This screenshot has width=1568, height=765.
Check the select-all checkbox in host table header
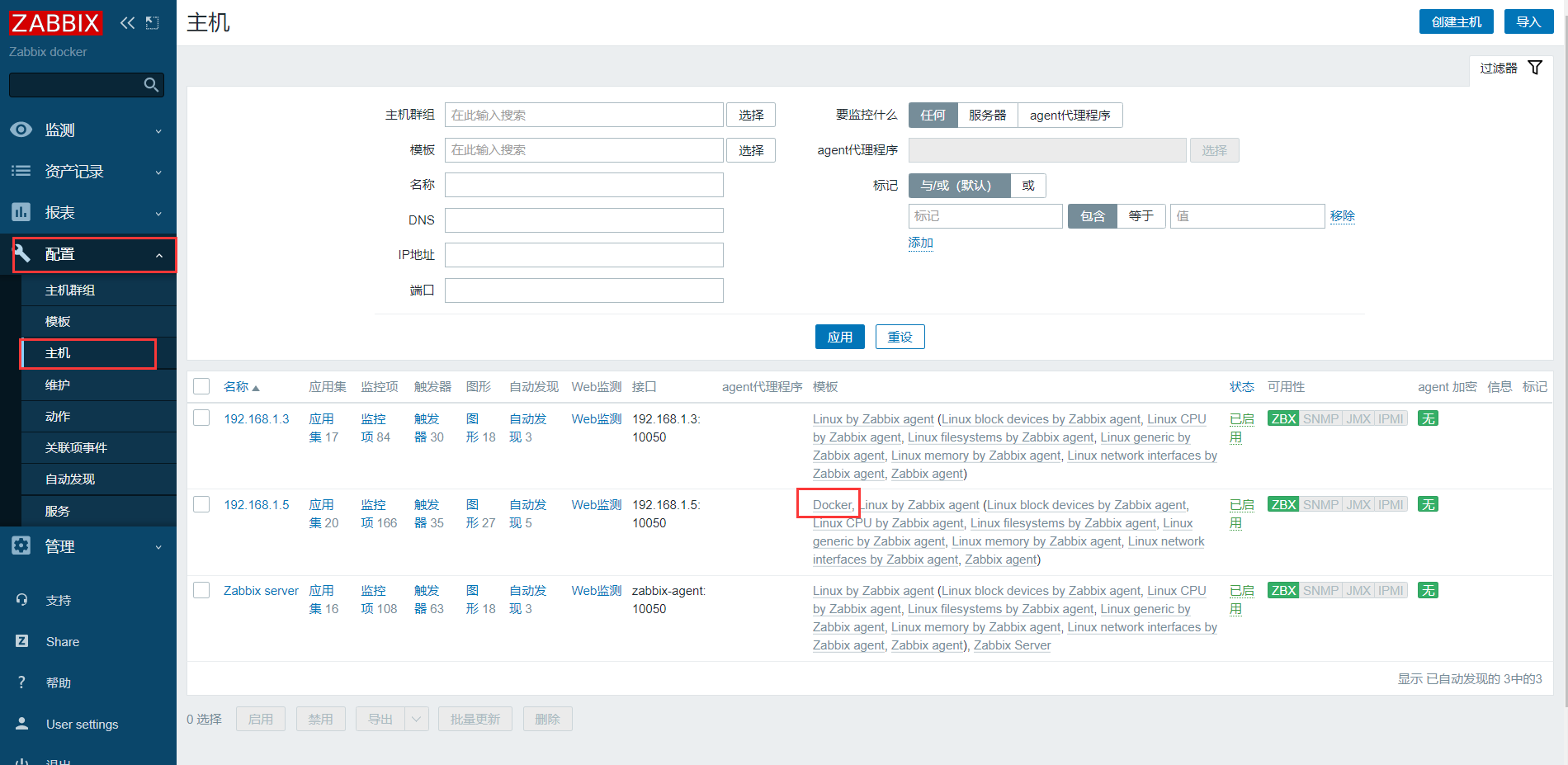[x=201, y=385]
